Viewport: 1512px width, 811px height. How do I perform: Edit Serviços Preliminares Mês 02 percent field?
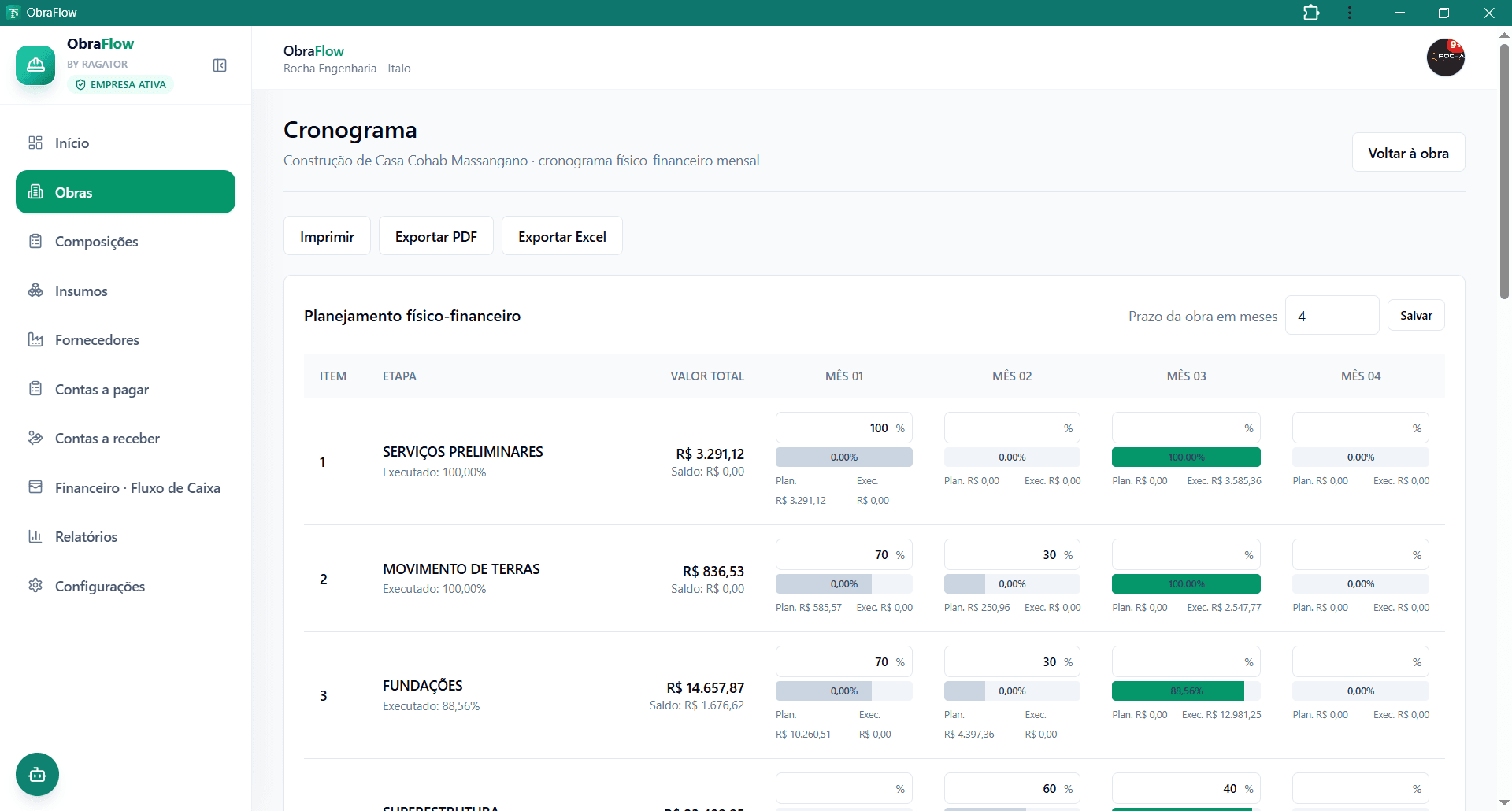coord(1012,428)
